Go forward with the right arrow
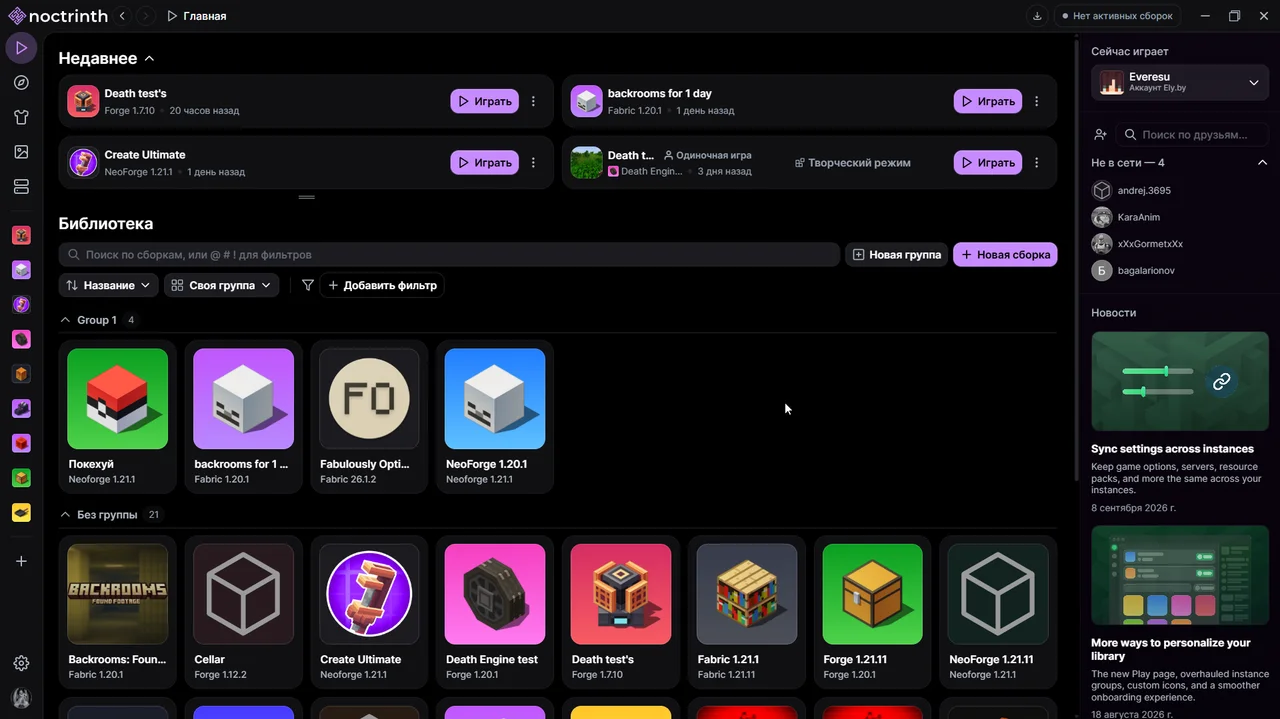This screenshot has width=1280, height=719. pyautogui.click(x=146, y=16)
